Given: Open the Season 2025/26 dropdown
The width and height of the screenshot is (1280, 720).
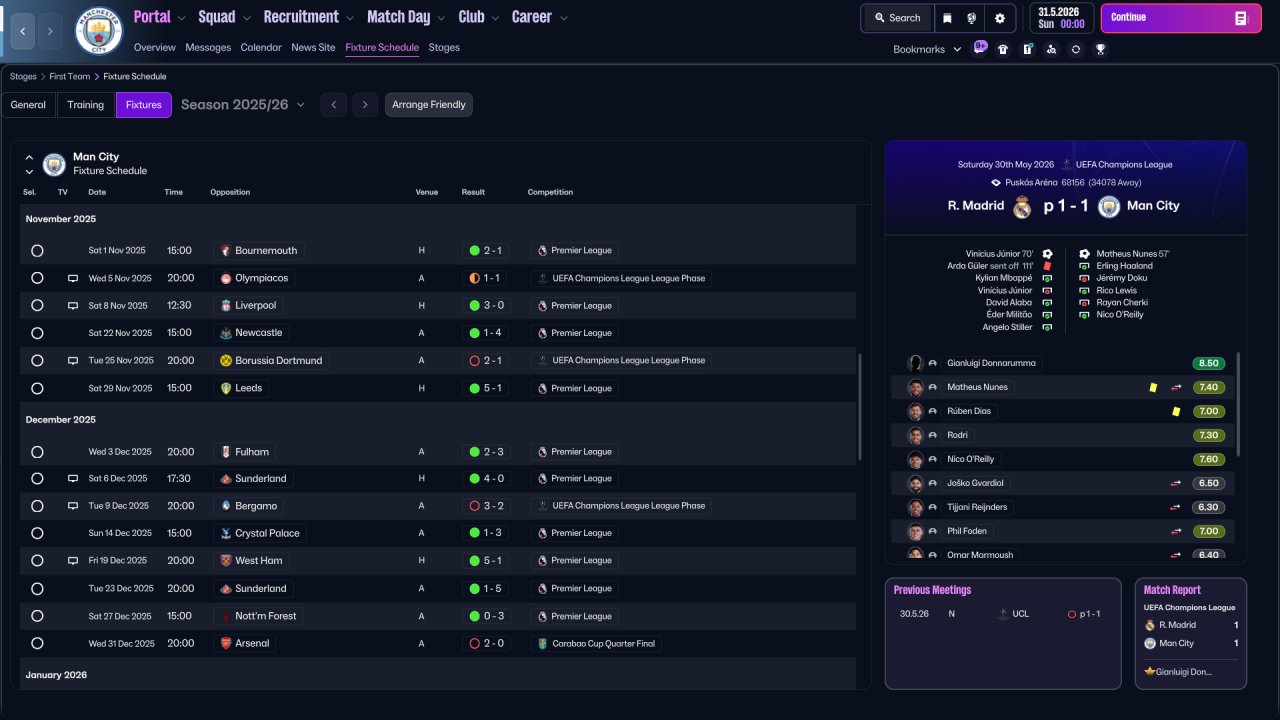Looking at the screenshot, I should tap(243, 104).
